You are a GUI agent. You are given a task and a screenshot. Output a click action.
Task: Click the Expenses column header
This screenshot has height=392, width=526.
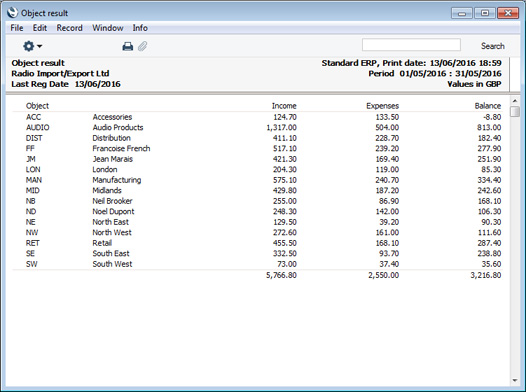382,106
